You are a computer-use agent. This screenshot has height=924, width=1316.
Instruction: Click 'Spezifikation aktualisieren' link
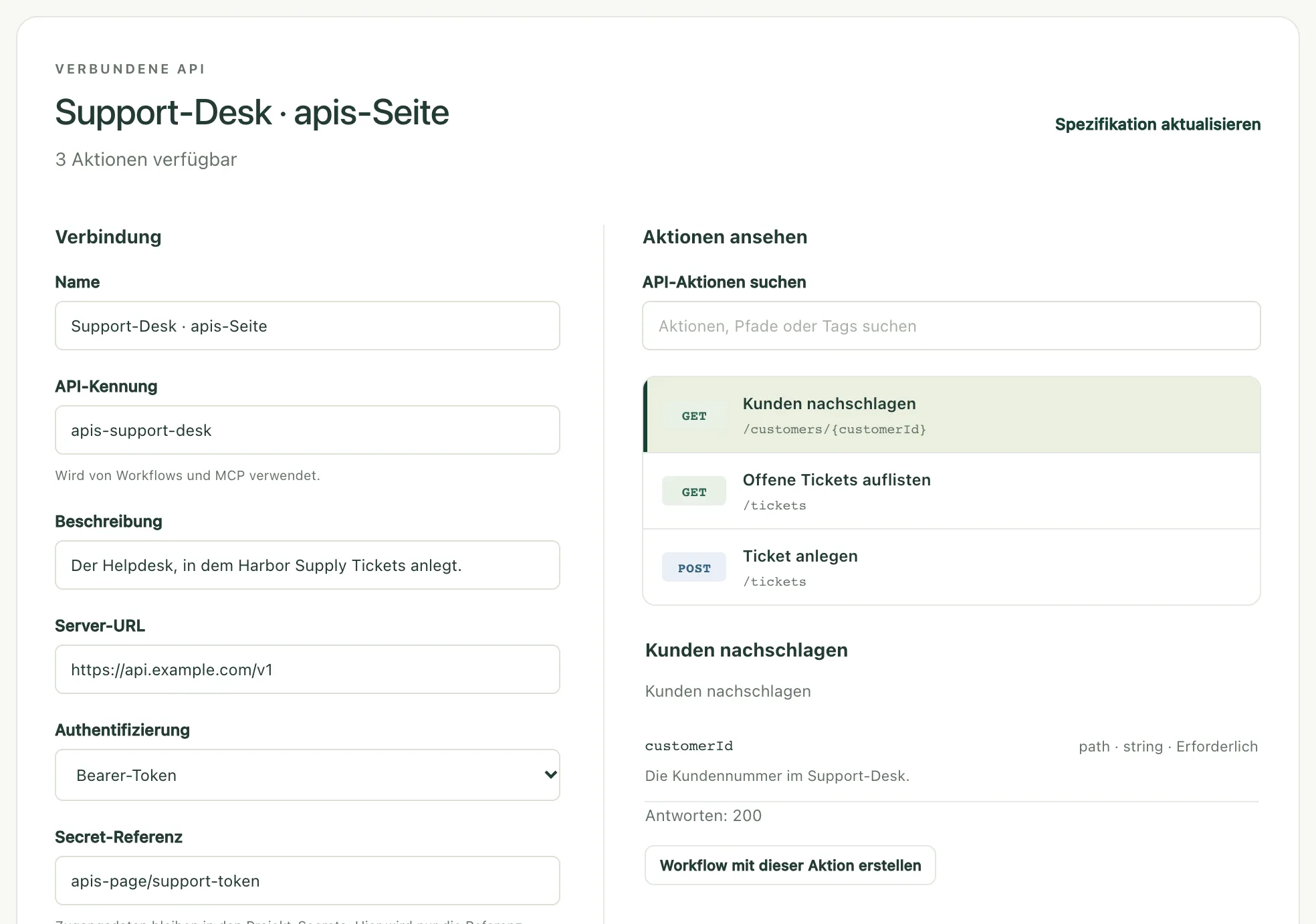[1158, 124]
